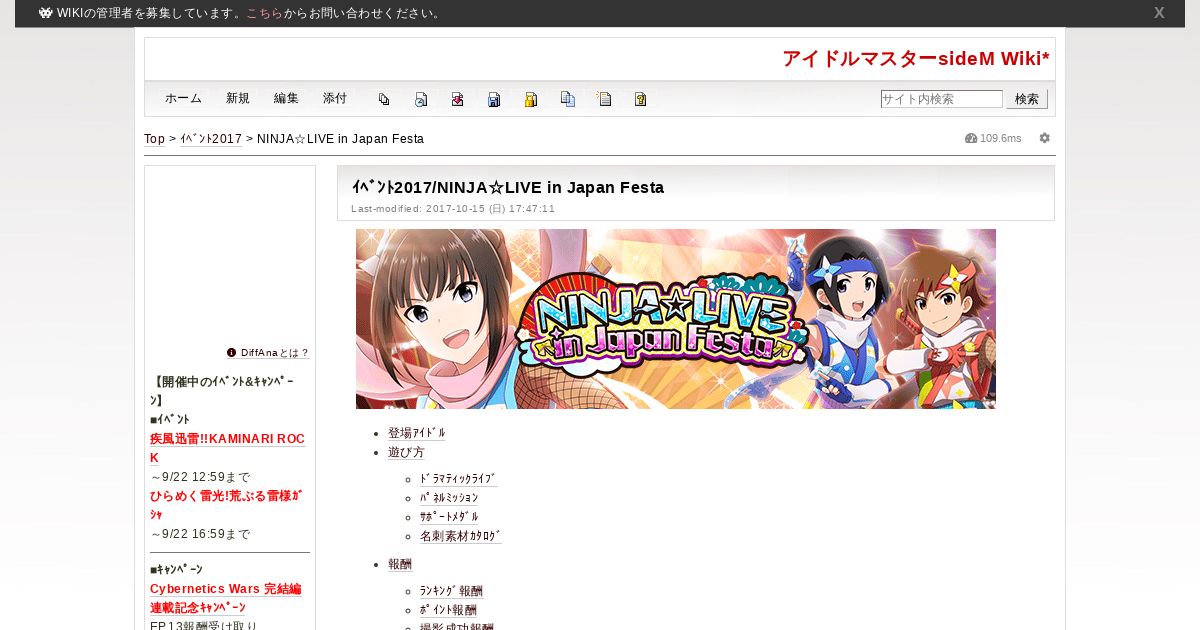Jump to ﾊﾟﾈﾙﾐｯｼｮﾝ section
Viewport: 1200px width, 630px height.
pyautogui.click(x=449, y=498)
